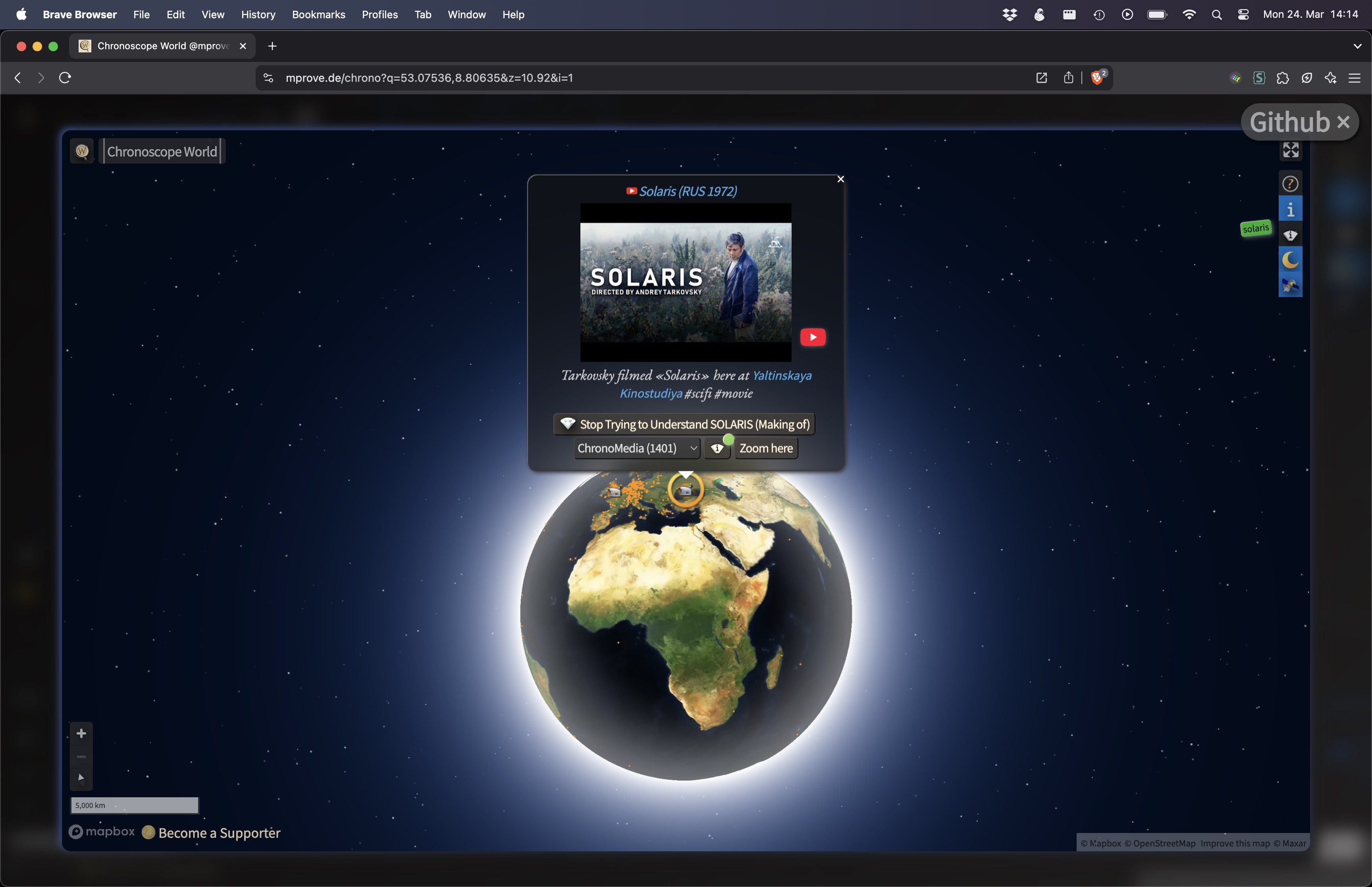This screenshot has width=1372, height=887.
Task: Open the Github link badge
Action: point(1290,122)
